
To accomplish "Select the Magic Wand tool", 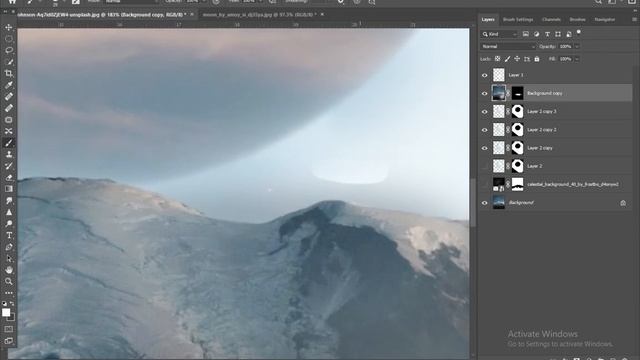I will coord(9,62).
